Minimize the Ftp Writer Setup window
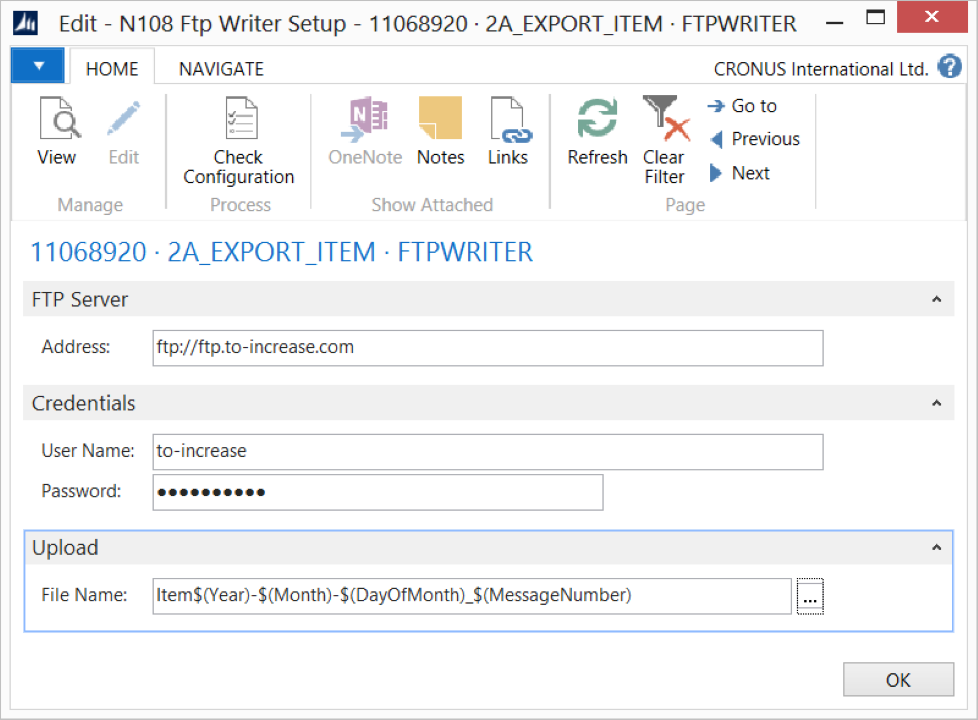 [x=834, y=22]
